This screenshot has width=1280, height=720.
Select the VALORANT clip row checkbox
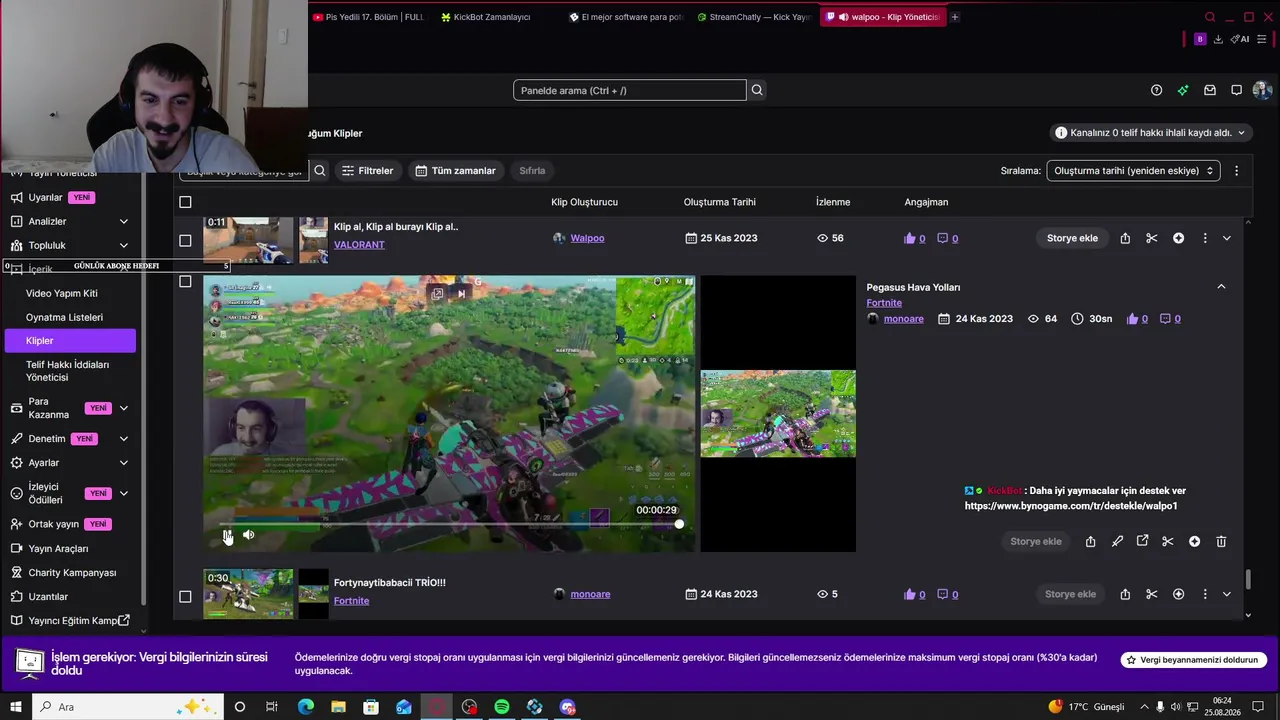tap(185, 240)
